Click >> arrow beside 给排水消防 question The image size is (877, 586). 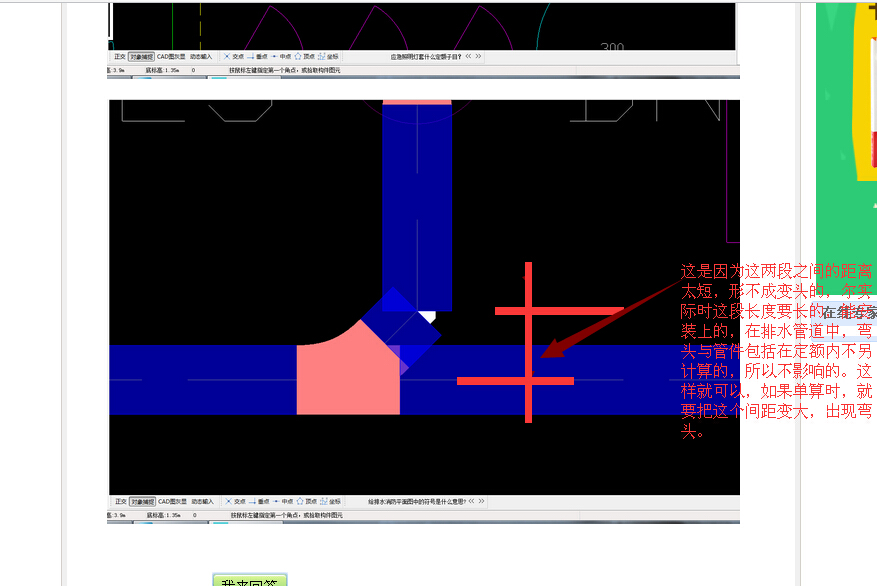pos(482,501)
